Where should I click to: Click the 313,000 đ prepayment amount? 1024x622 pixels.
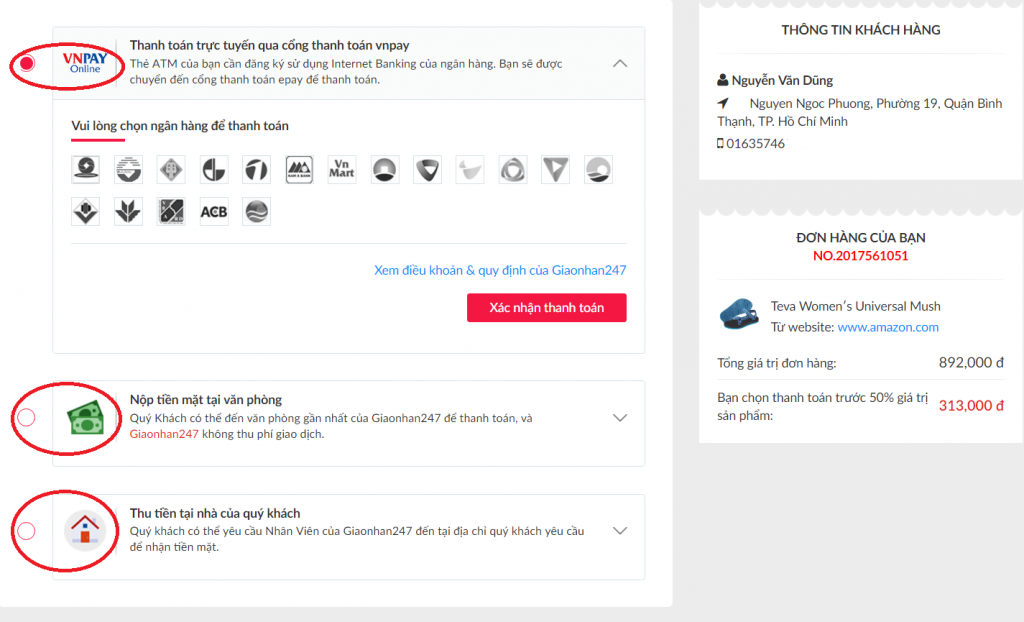click(x=971, y=406)
